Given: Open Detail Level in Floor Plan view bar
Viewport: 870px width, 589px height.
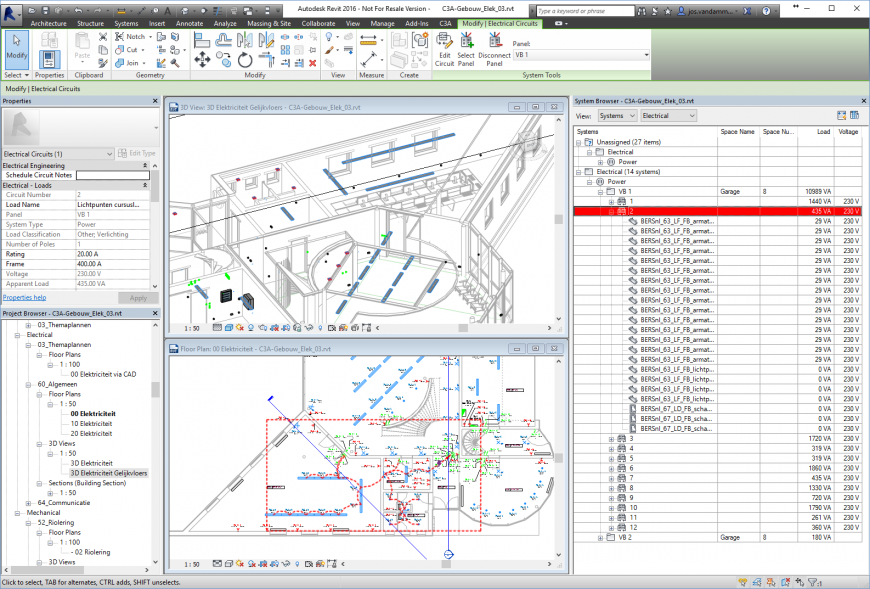Looking at the screenshot, I should 218,564.
